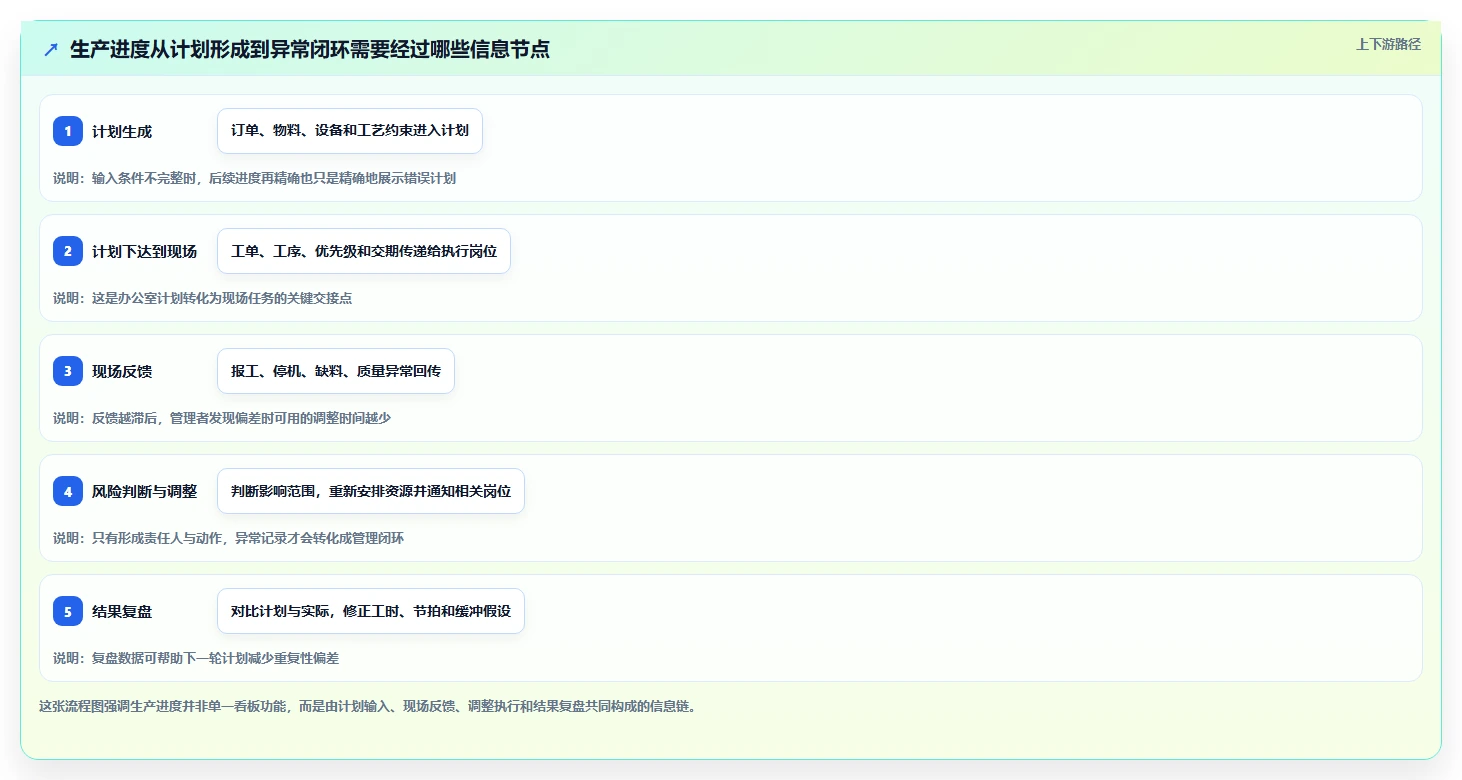Screen dimensions: 1462x780
Task: Click the title 生产进度从计划形成到异常闭环需要经过哪些信息节点
Action: point(310,49)
